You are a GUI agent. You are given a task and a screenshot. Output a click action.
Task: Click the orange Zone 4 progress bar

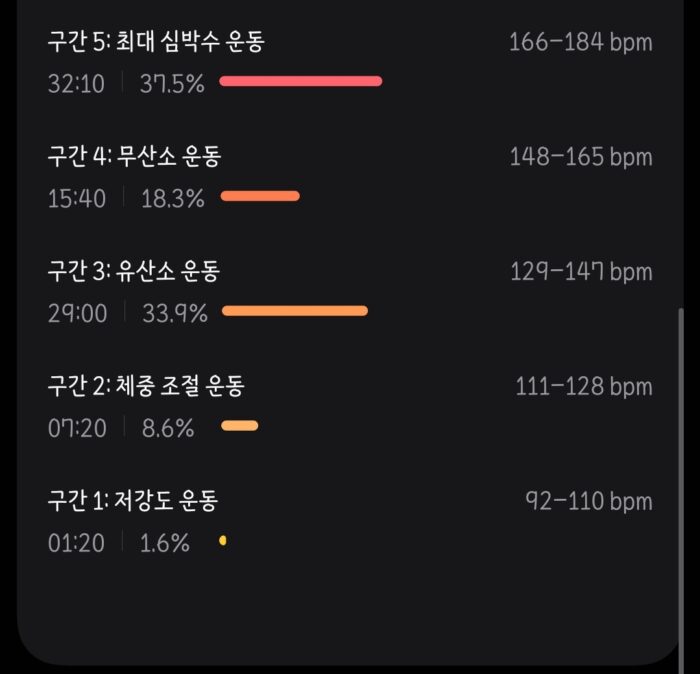pos(260,196)
